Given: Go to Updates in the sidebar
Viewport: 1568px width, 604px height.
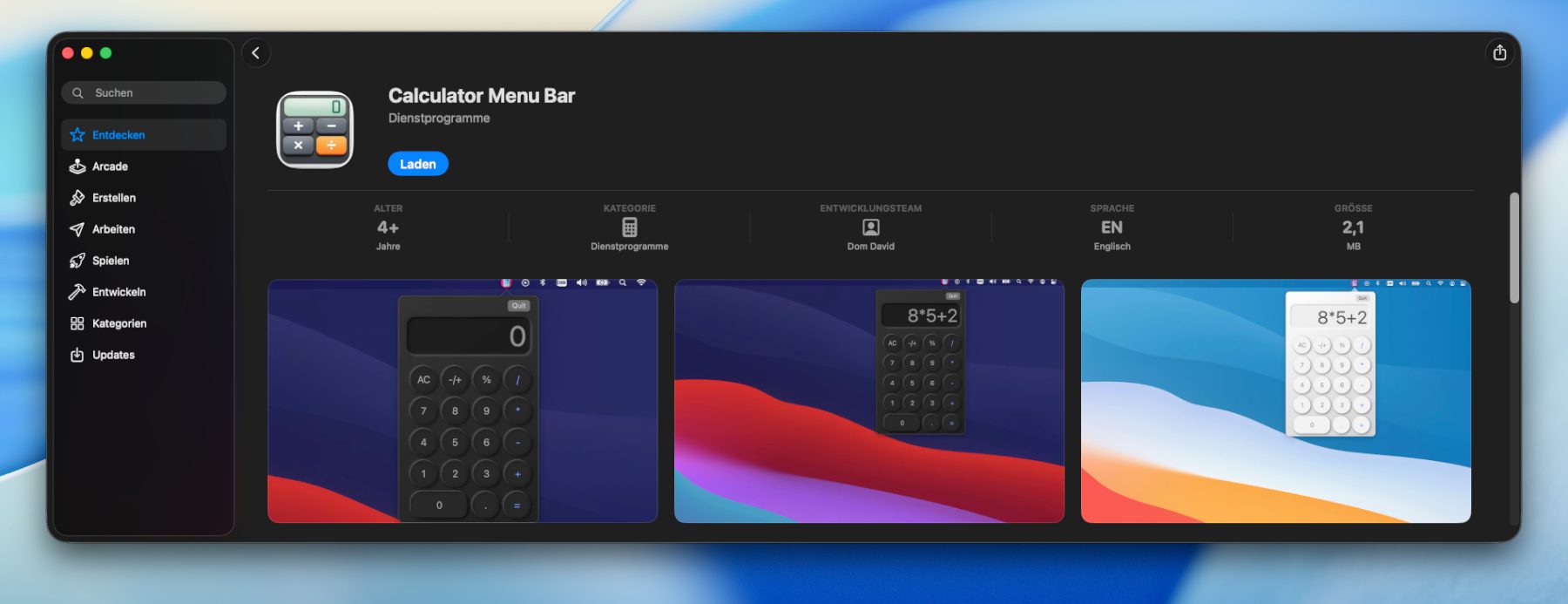Looking at the screenshot, I should (113, 355).
